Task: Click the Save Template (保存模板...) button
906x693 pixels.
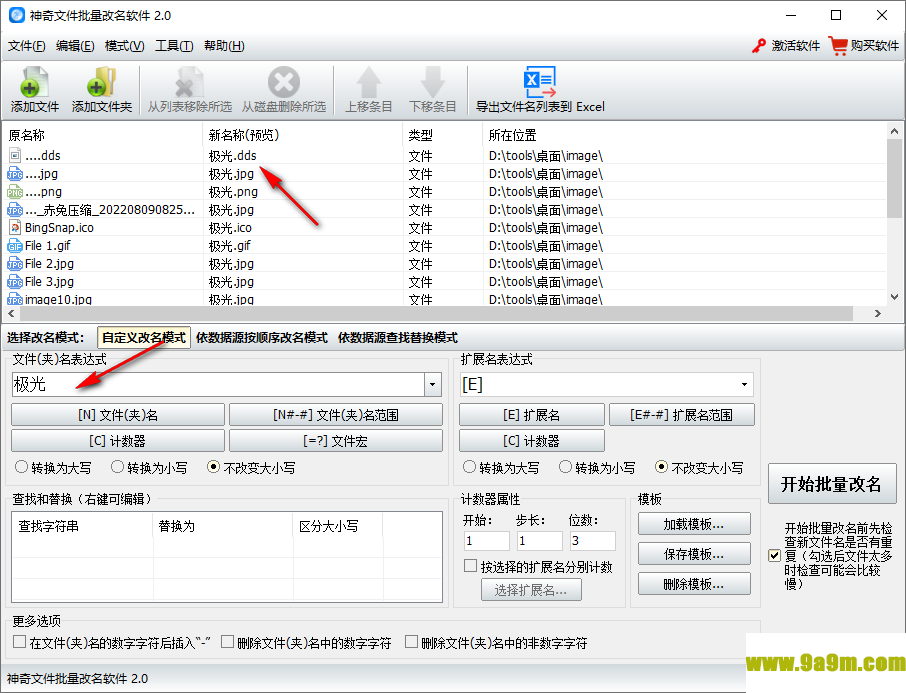Action: pos(694,554)
